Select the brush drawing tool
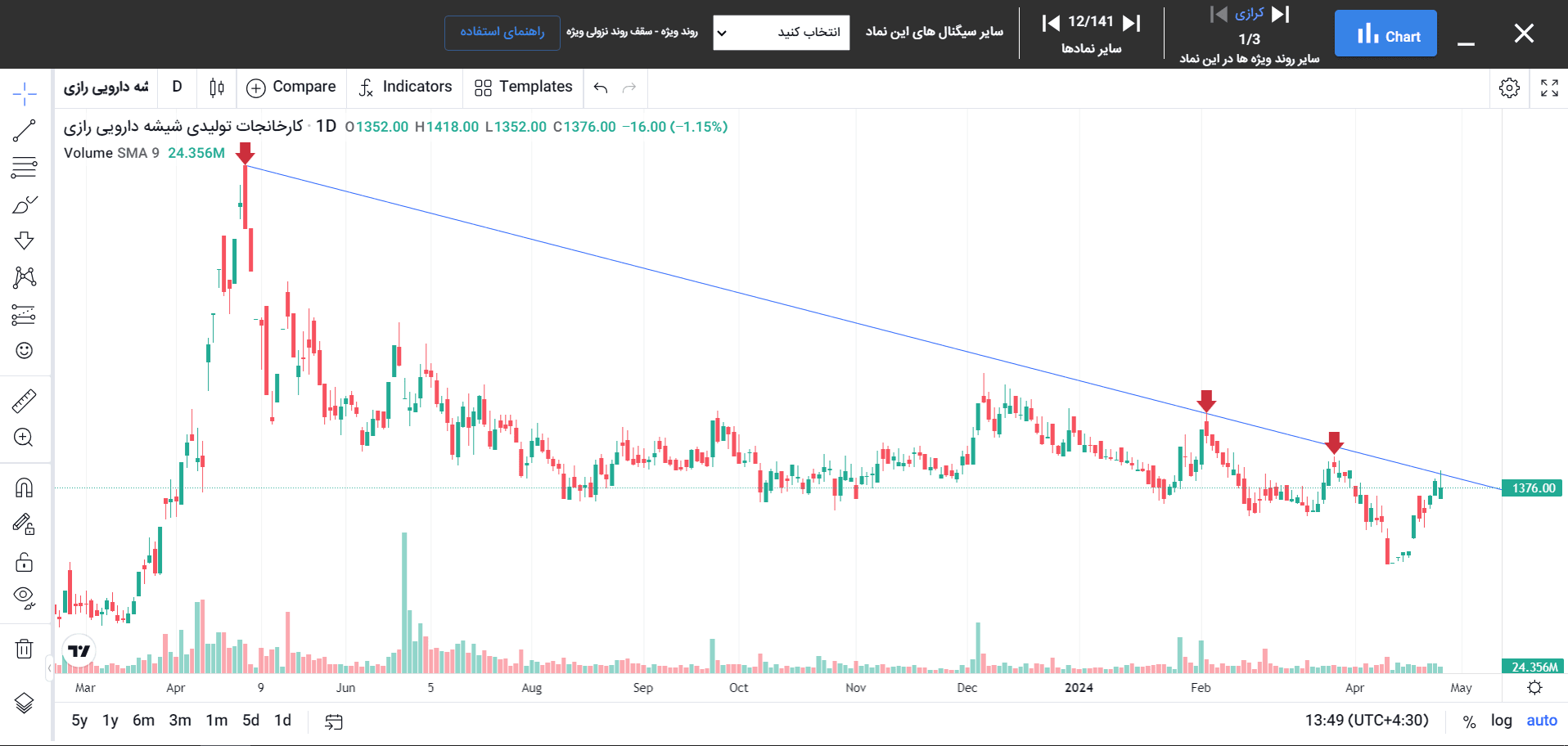 point(25,204)
